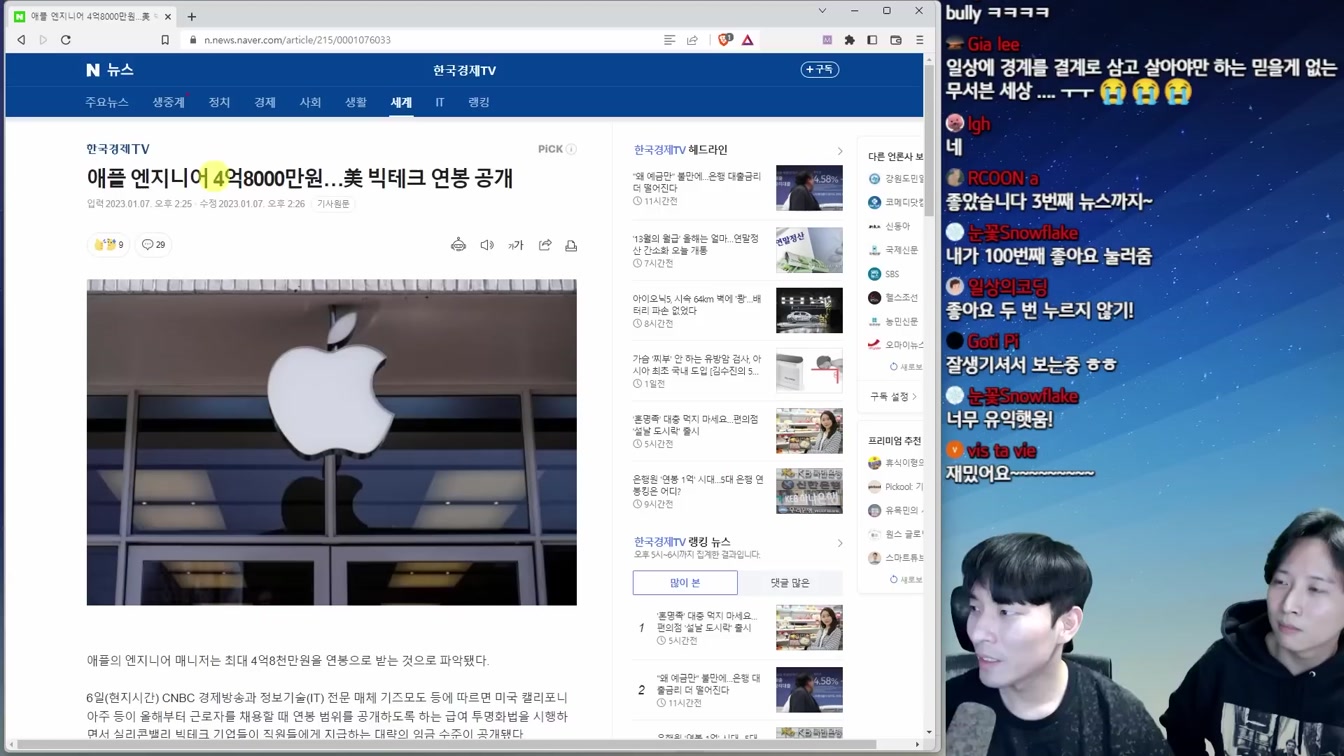This screenshot has width=1344, height=756.
Task: Play article audio with speaker icon
Action: point(487,245)
